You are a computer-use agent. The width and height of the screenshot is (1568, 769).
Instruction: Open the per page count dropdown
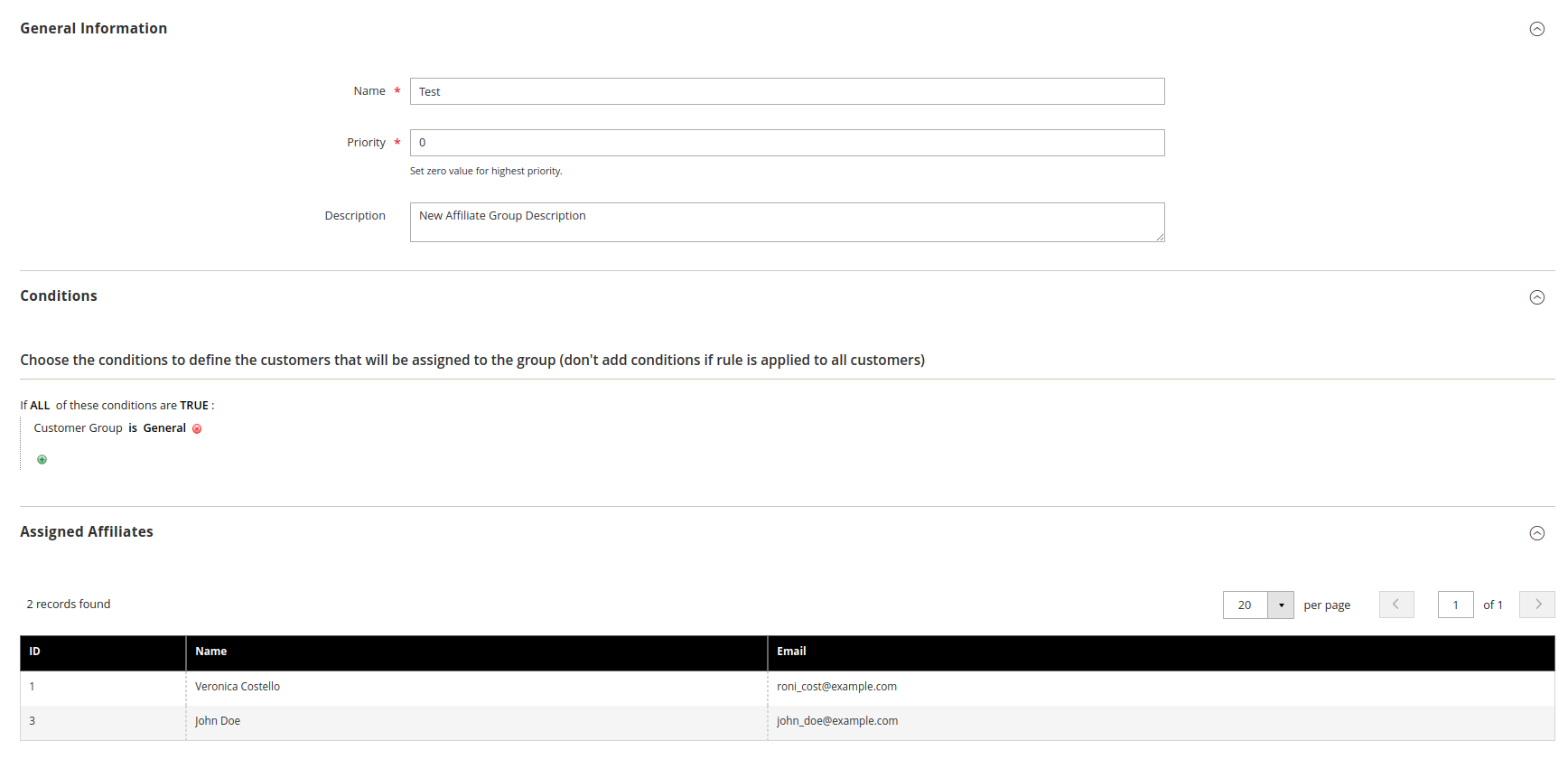[x=1281, y=605]
